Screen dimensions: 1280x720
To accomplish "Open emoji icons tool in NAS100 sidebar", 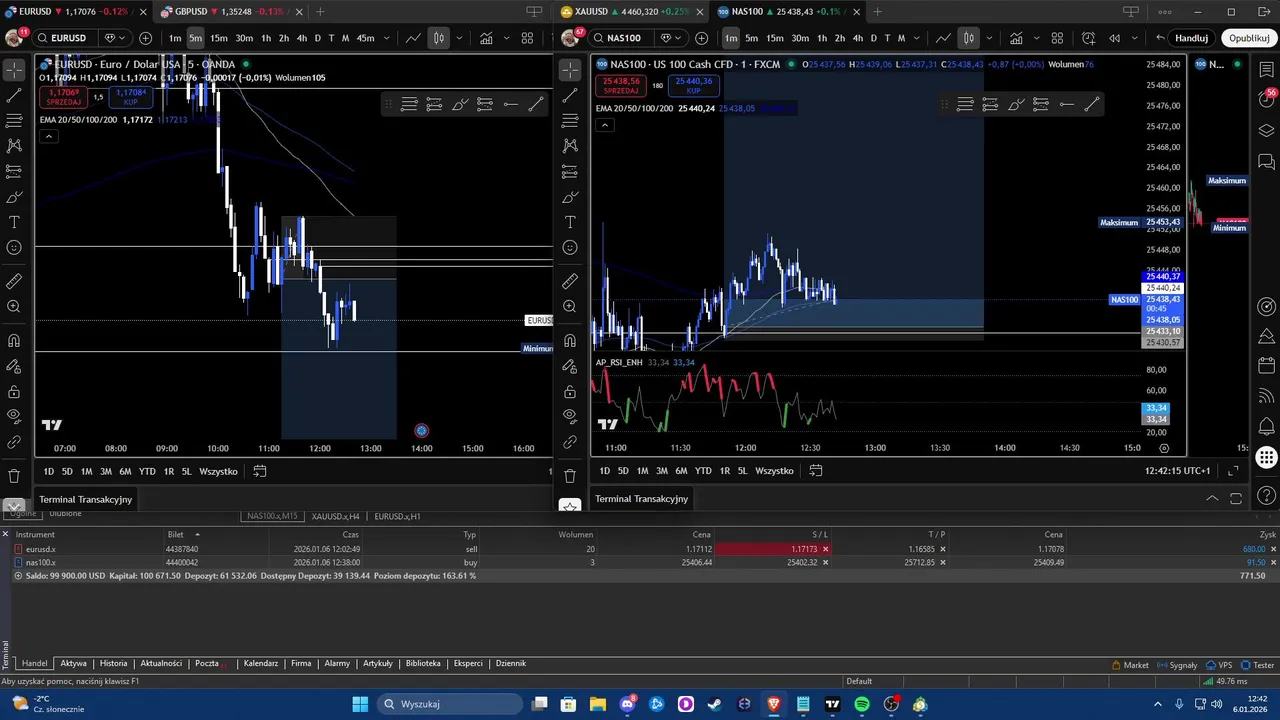I will (570, 247).
